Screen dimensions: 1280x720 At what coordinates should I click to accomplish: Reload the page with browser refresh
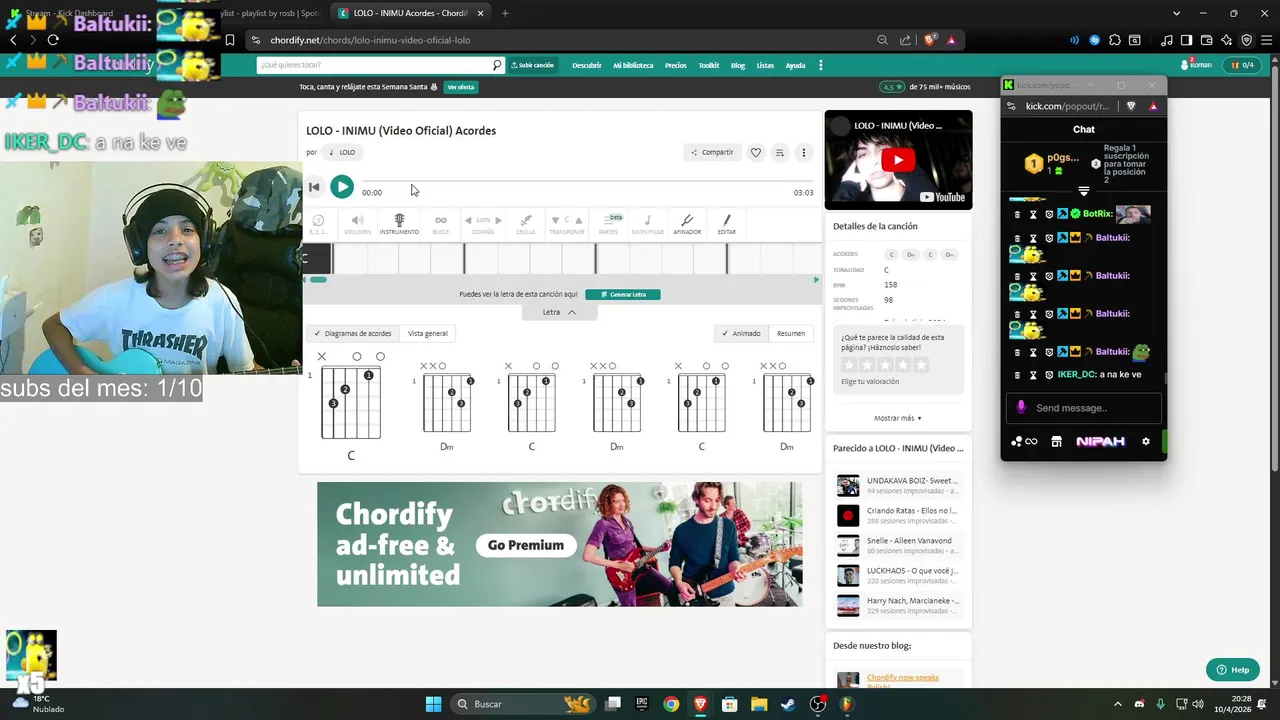click(x=53, y=40)
